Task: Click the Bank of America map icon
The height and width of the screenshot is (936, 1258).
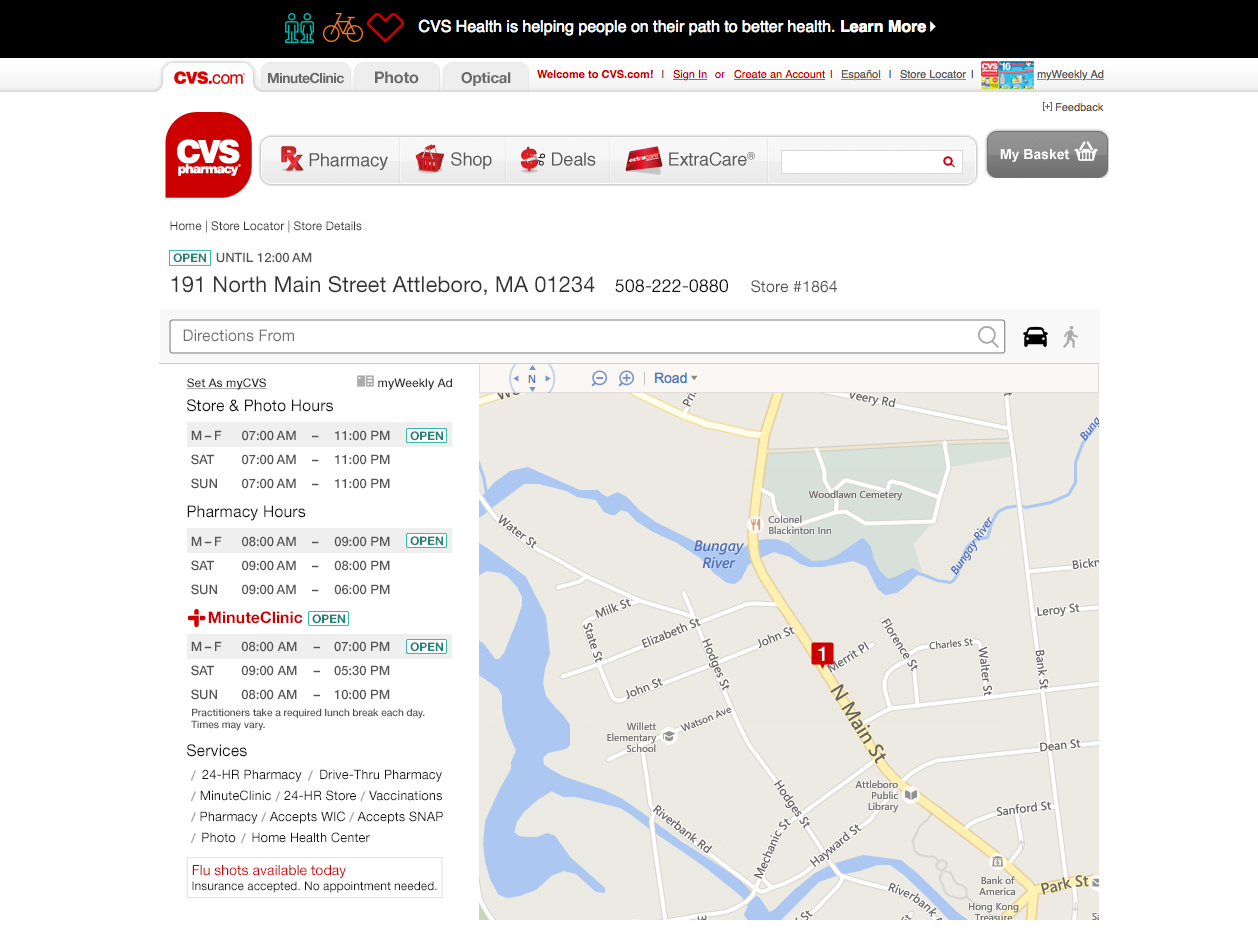Action: click(x=996, y=861)
